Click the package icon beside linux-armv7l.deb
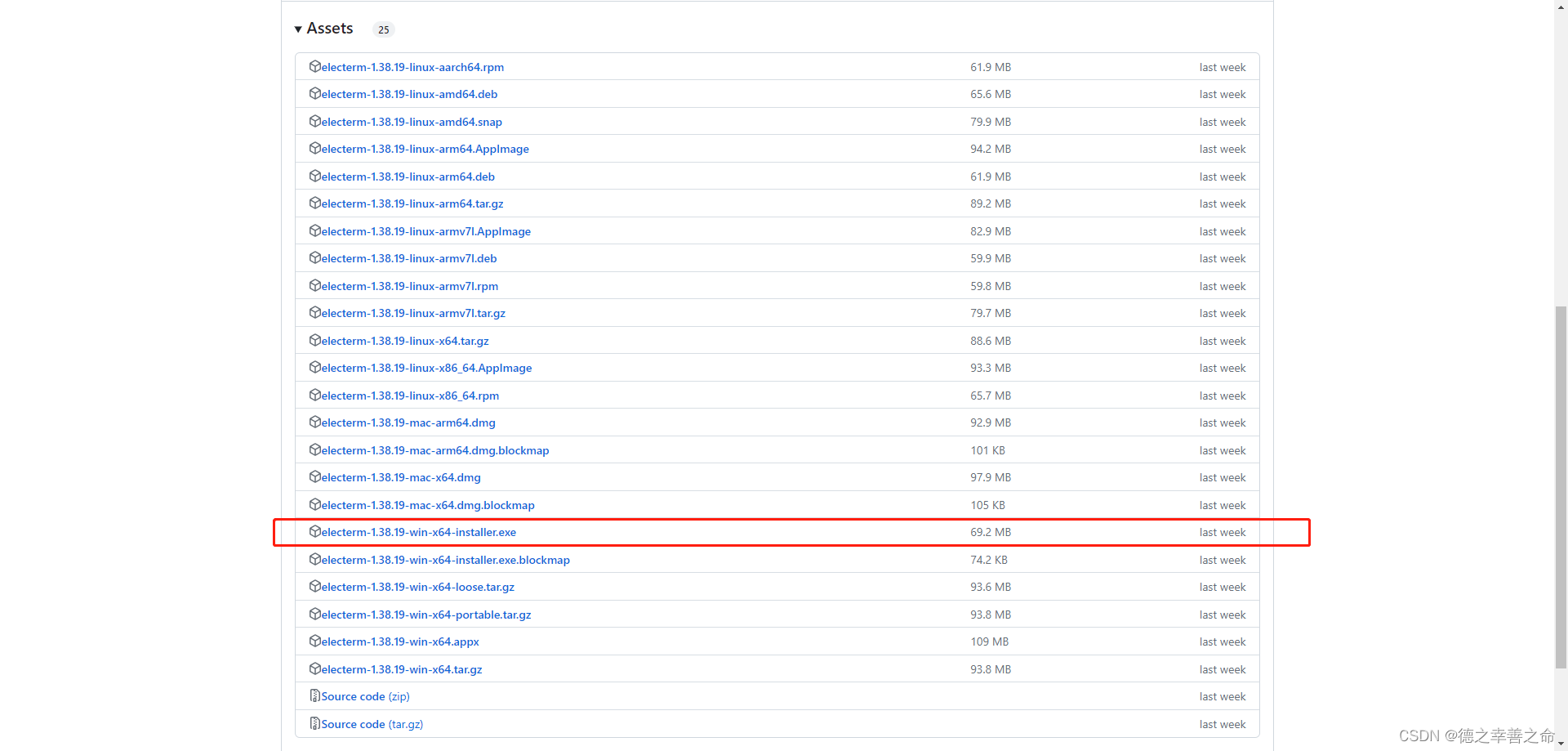 pos(314,257)
